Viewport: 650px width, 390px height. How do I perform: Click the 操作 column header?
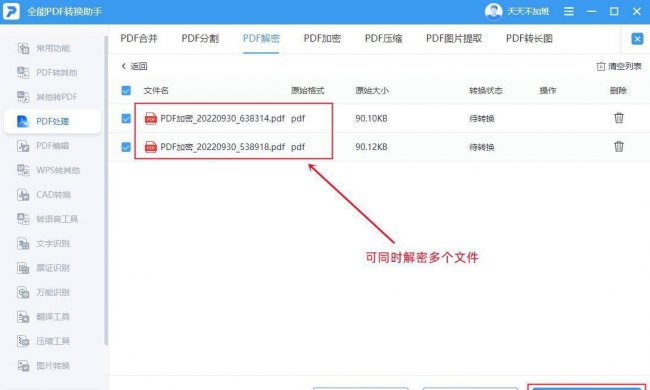548,90
